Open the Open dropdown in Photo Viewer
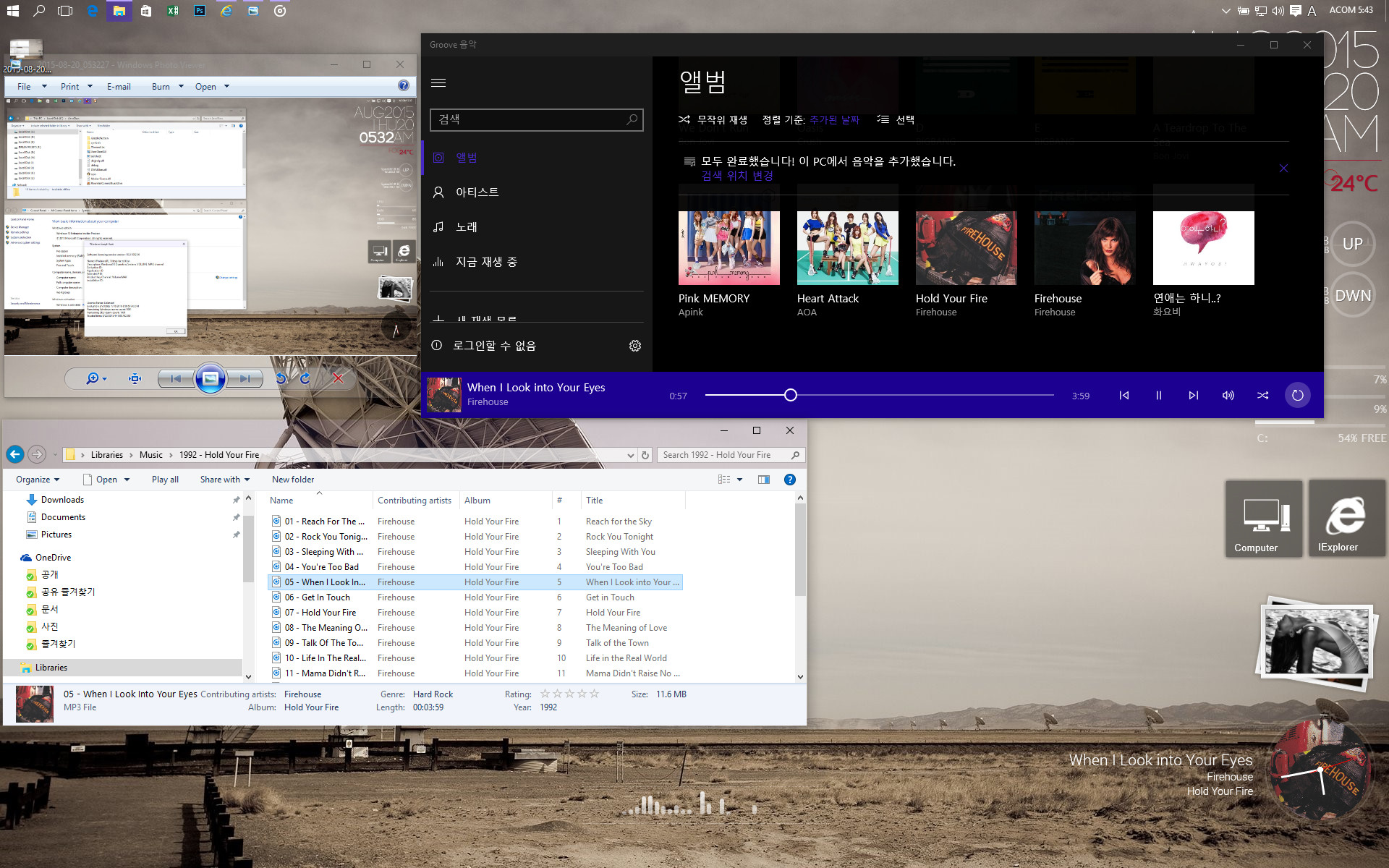 (212, 87)
